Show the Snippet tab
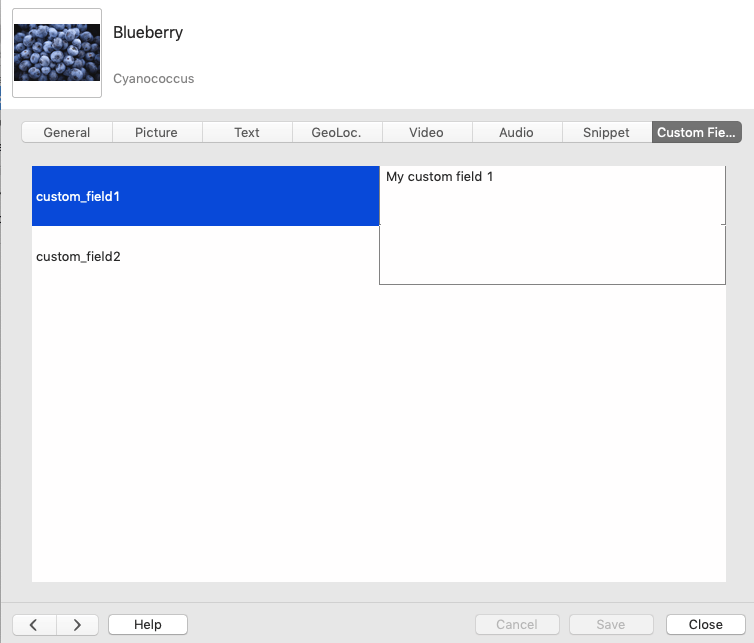This screenshot has width=754, height=643. [x=606, y=132]
